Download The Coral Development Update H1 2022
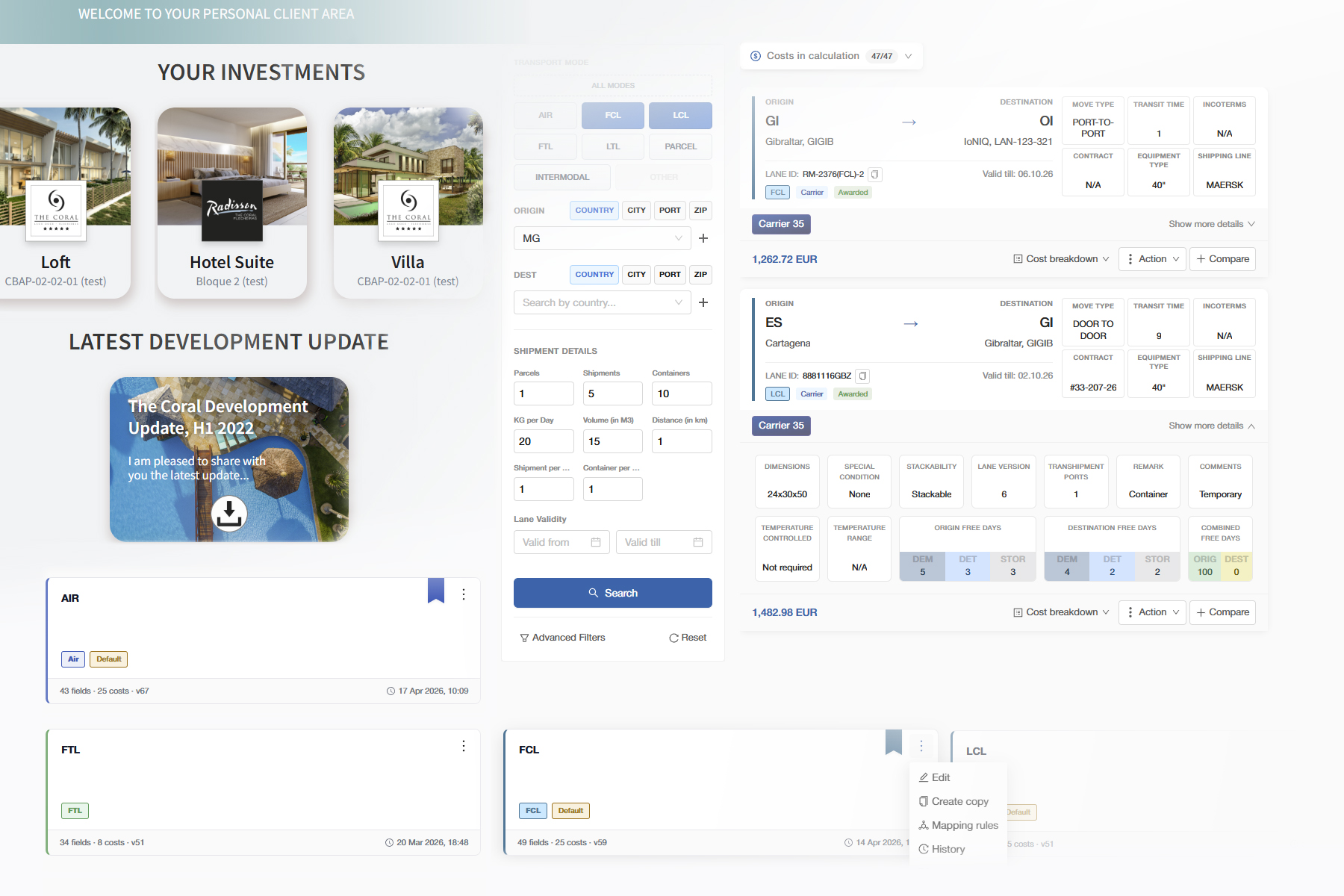The image size is (1344, 896). (228, 514)
